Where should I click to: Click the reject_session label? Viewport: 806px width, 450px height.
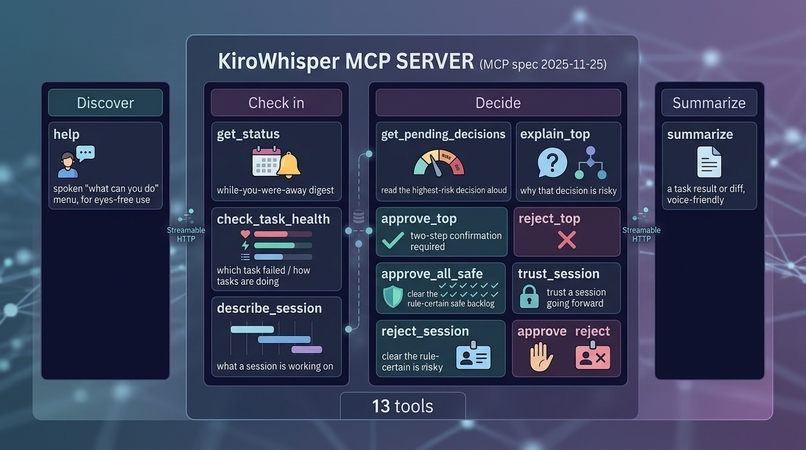click(425, 331)
